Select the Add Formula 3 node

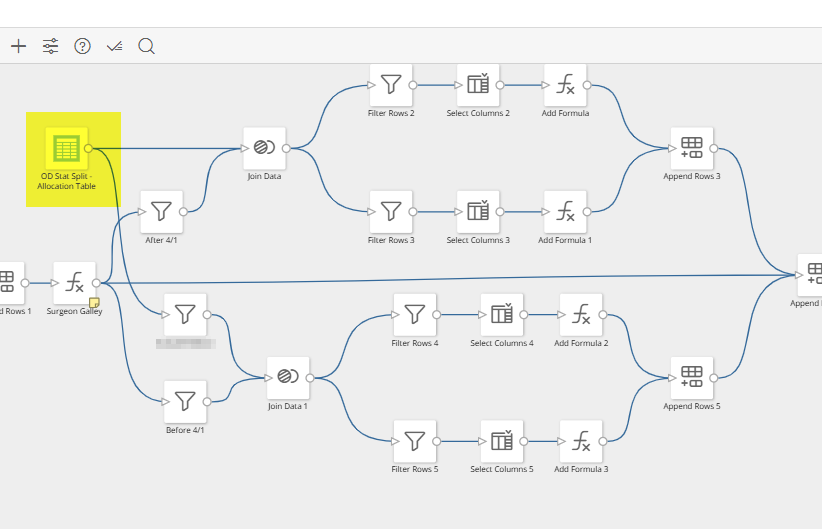(x=581, y=441)
